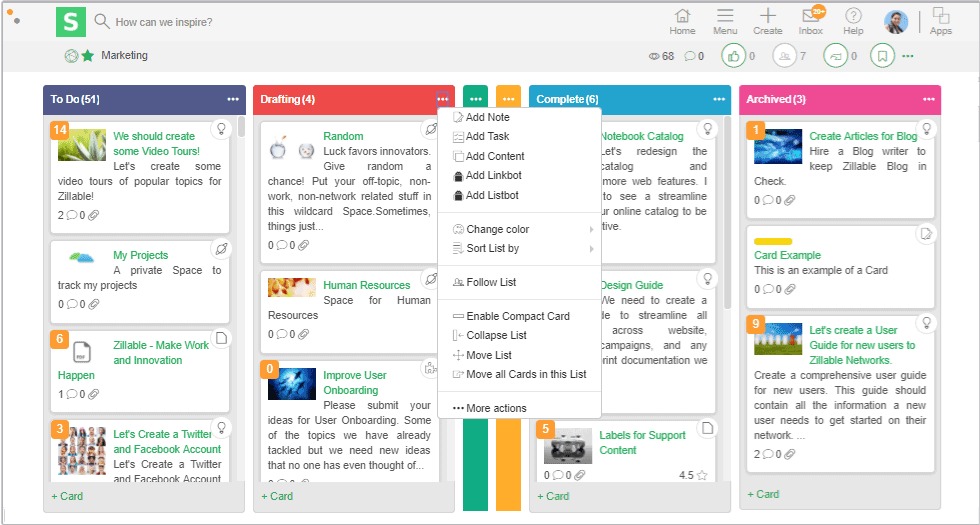Click Labels for Support Content thumbnail
The width and height of the screenshot is (980, 525).
[568, 446]
